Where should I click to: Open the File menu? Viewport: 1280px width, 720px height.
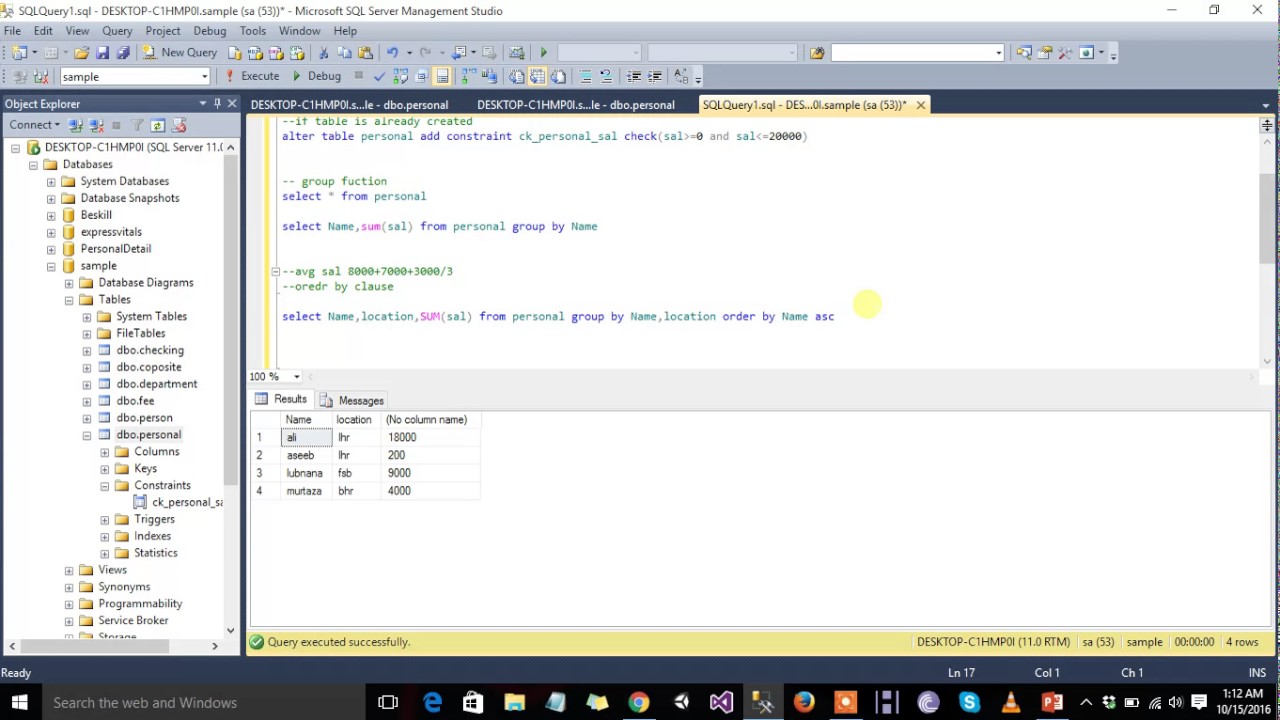click(12, 31)
